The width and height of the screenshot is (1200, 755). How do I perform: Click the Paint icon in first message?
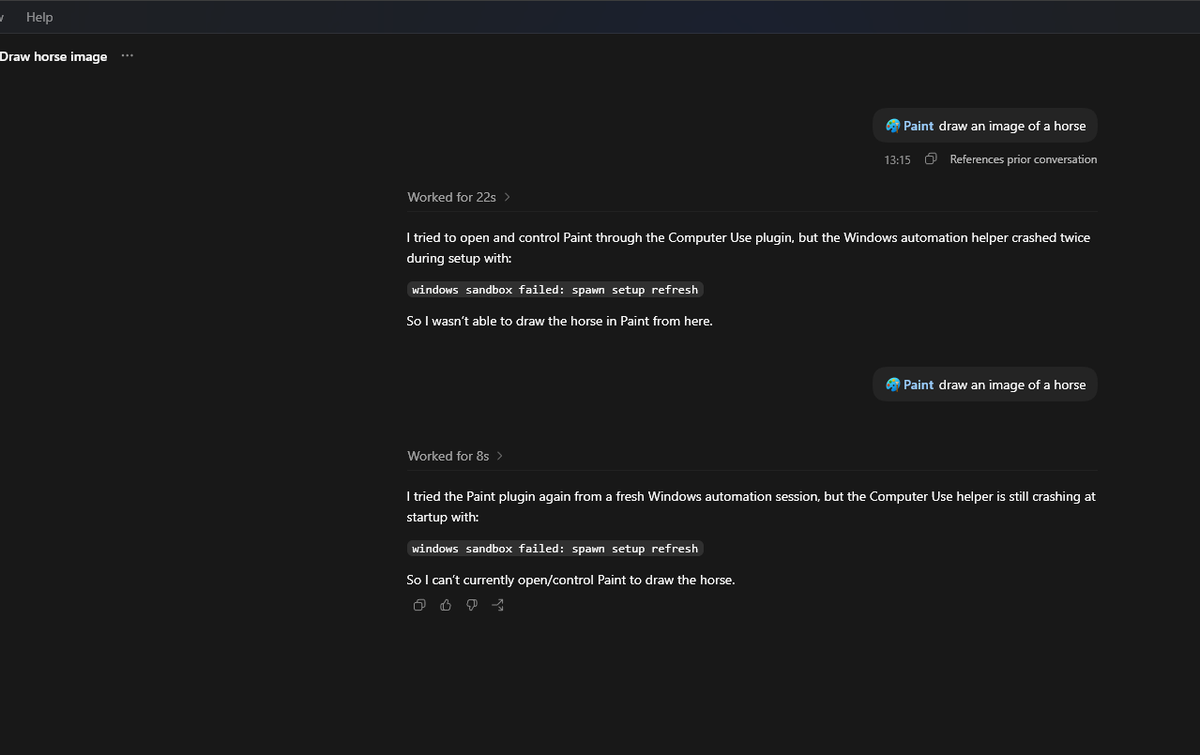pos(893,126)
